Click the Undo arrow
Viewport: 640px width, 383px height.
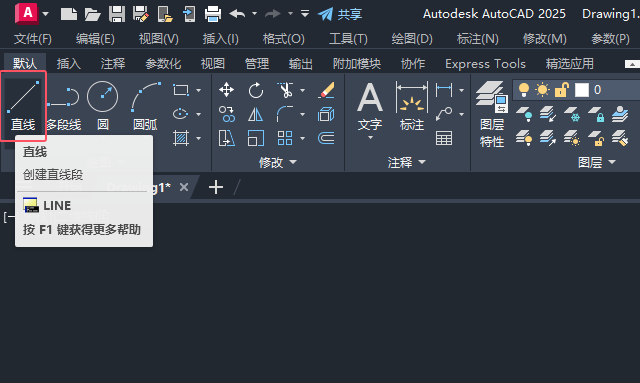[237, 14]
